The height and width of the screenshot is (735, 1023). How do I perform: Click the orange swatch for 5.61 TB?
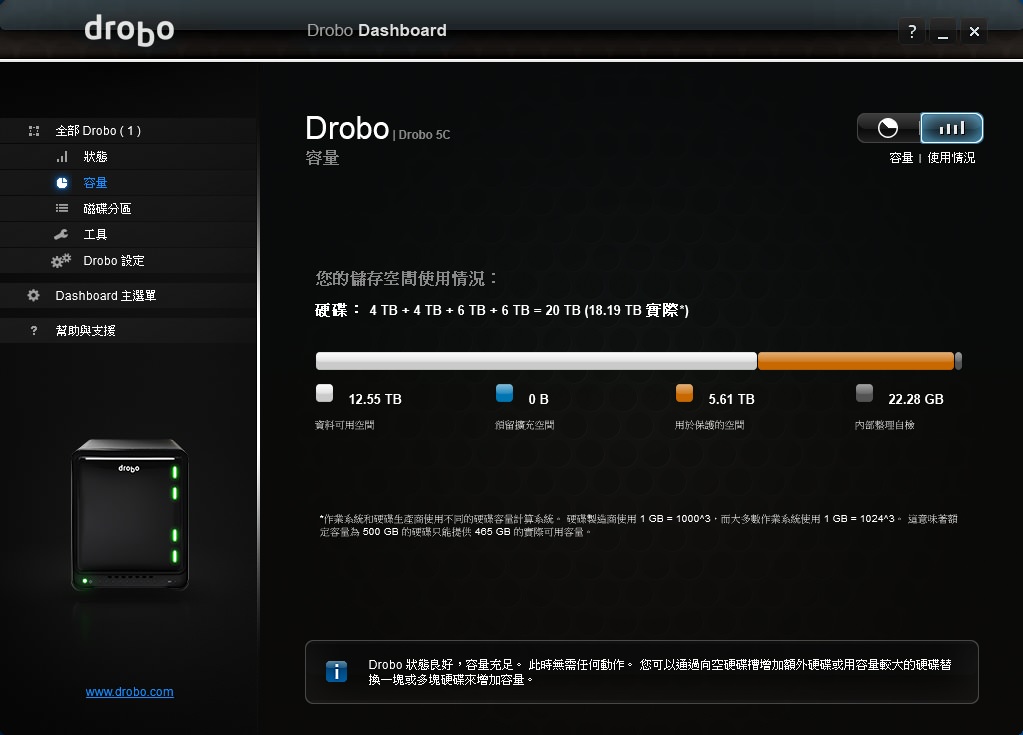(684, 393)
